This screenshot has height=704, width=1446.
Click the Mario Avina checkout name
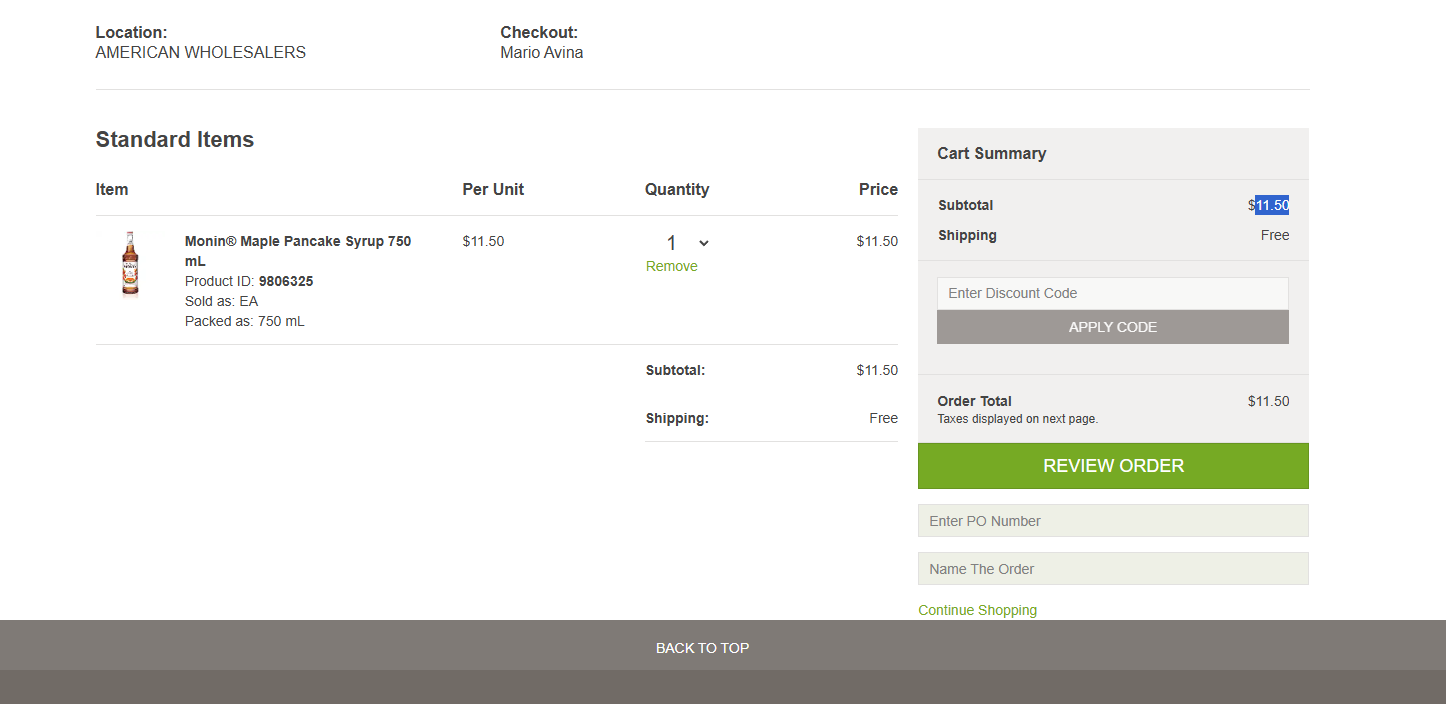[x=541, y=52]
